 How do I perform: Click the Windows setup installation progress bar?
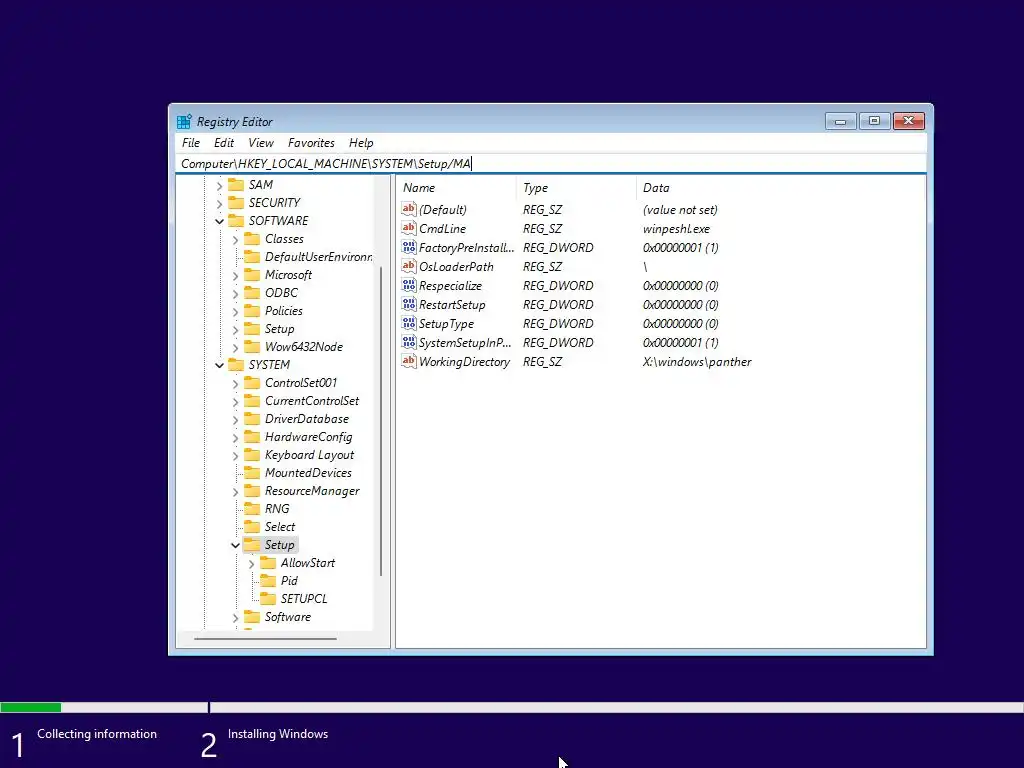[x=512, y=707]
